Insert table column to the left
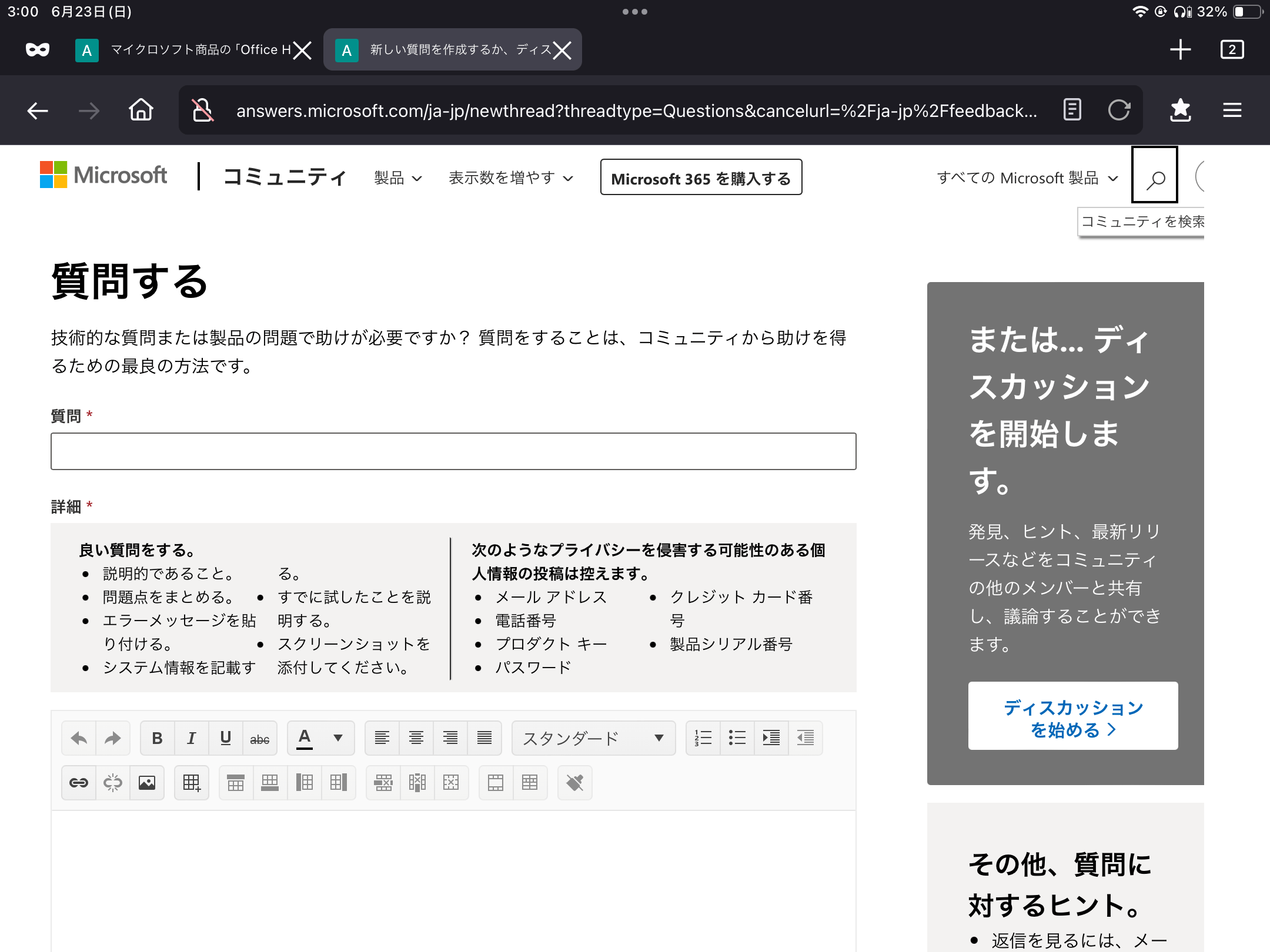1270x952 pixels. 304,783
